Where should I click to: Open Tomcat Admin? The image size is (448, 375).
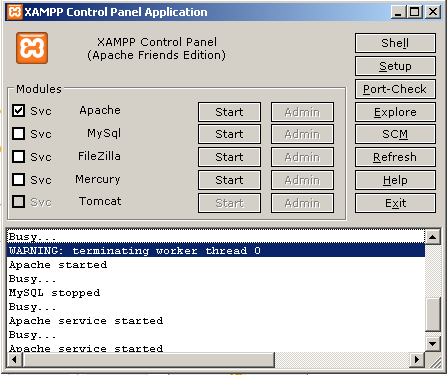[302, 203]
